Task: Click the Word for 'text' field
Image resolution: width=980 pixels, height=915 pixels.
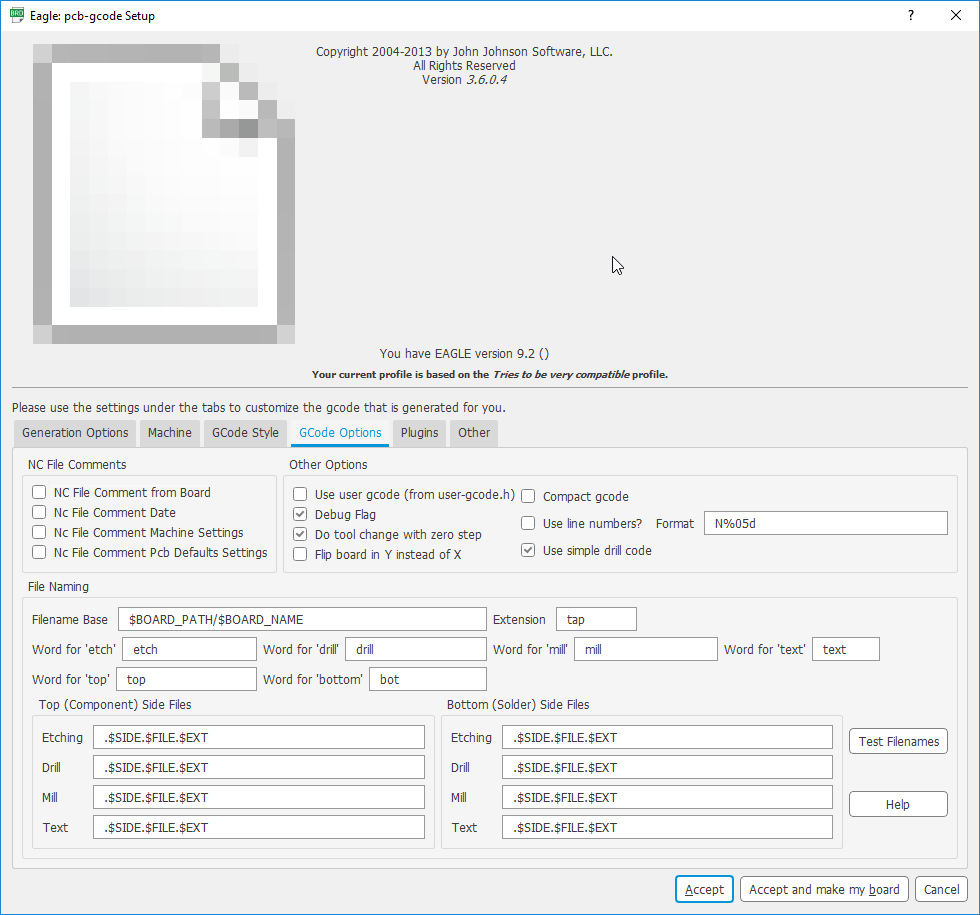Action: click(846, 649)
